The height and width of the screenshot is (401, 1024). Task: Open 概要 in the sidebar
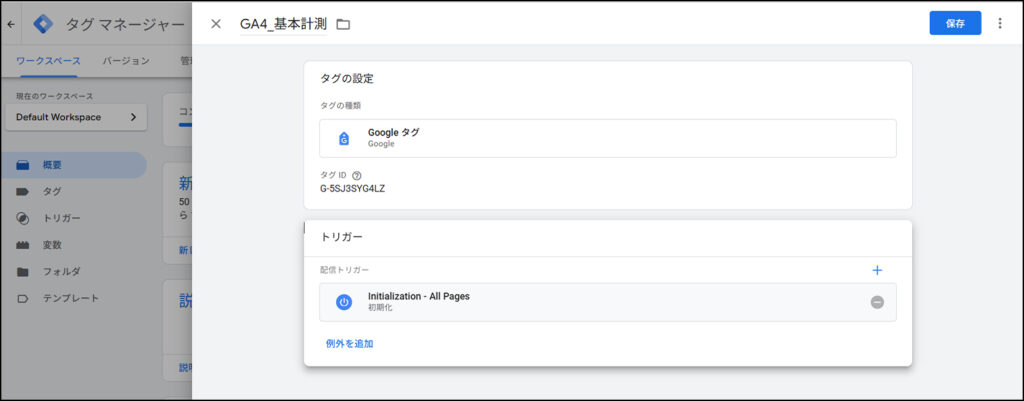74,165
